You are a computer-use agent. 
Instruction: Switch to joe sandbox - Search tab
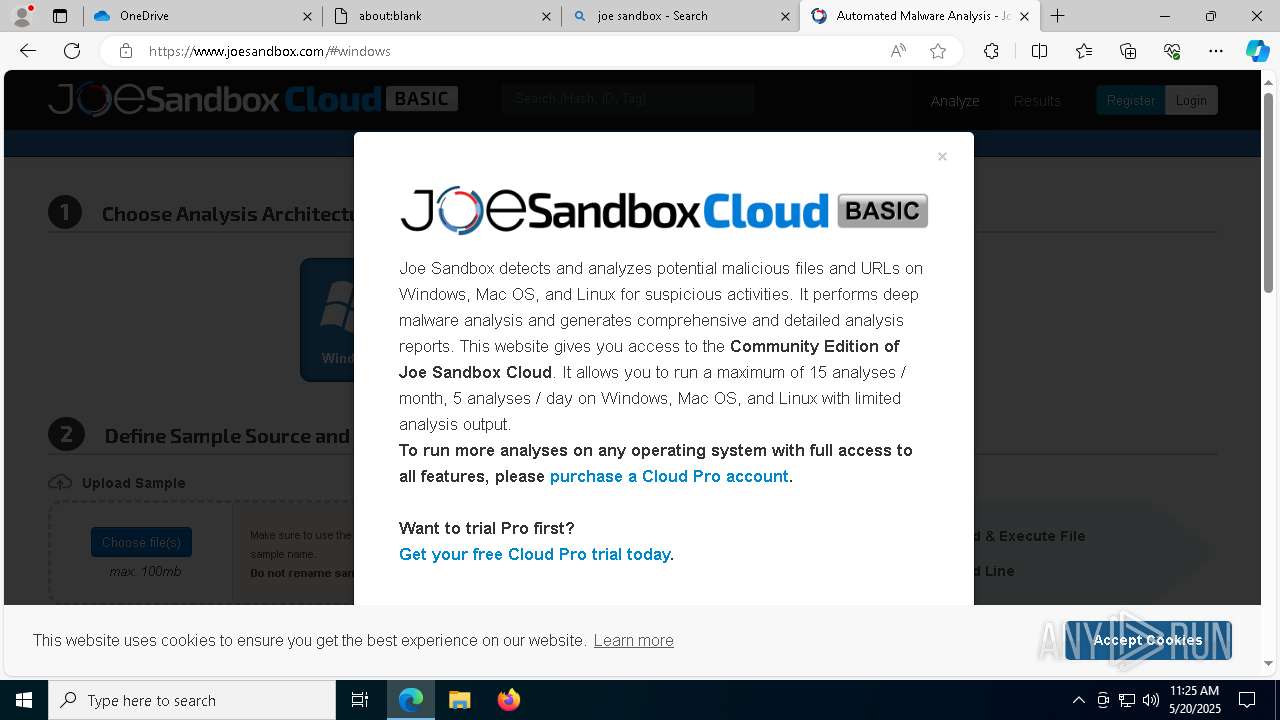point(680,16)
